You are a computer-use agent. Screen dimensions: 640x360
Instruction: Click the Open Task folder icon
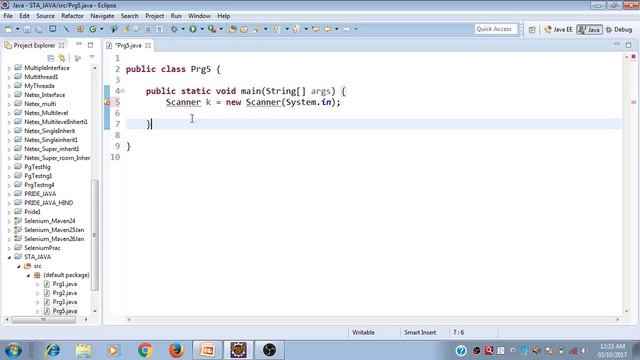point(244,29)
